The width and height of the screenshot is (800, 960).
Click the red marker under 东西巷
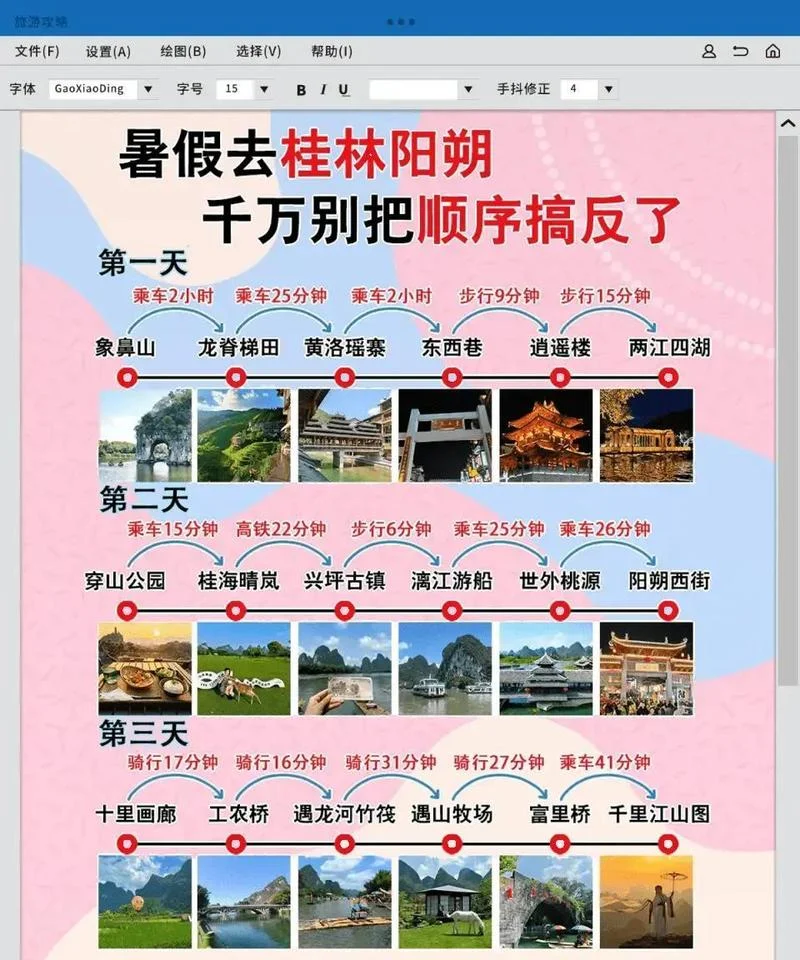point(452,377)
